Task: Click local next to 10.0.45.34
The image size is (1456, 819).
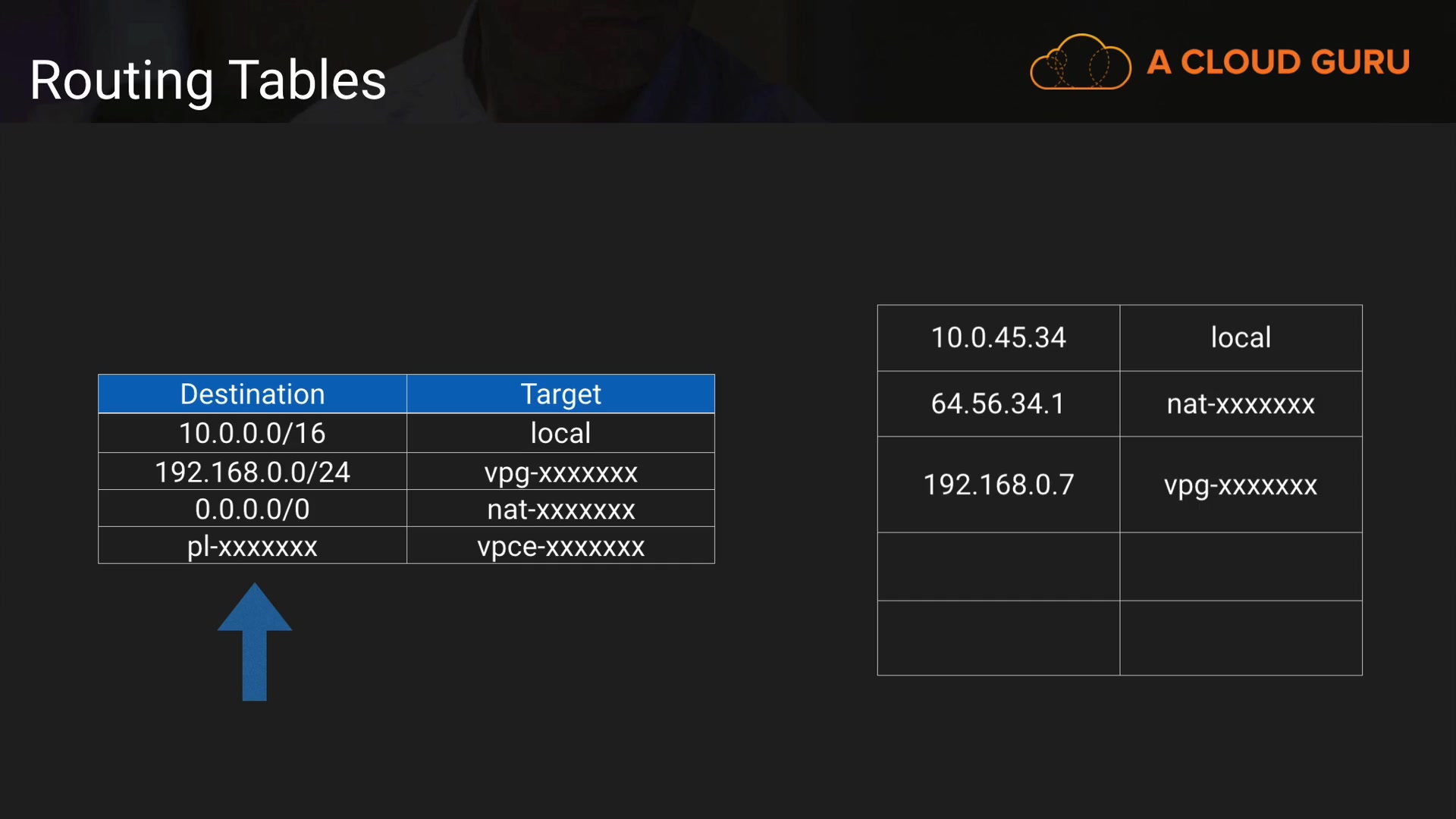Action: click(x=1241, y=337)
